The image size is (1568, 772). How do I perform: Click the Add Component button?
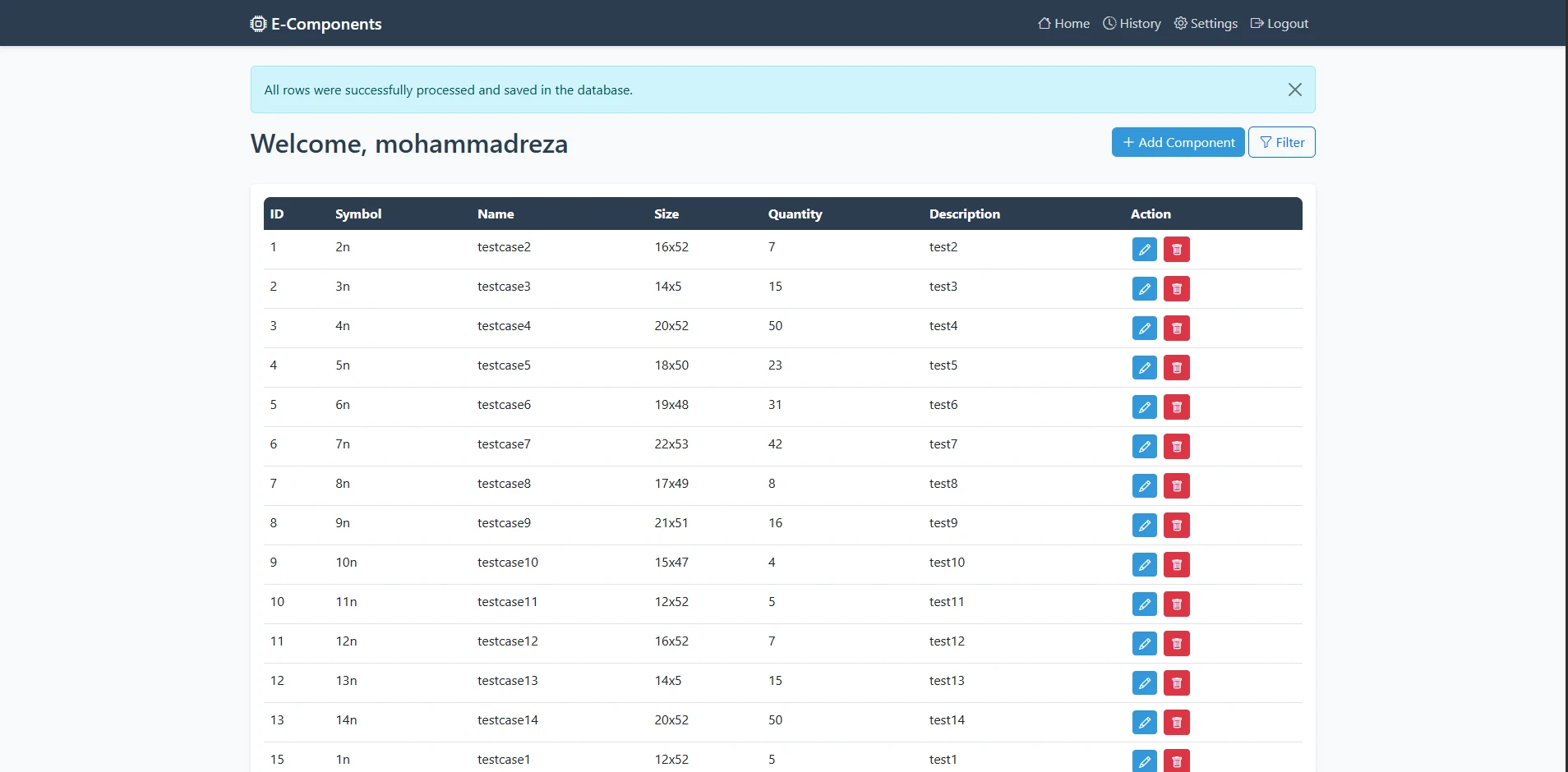click(x=1178, y=142)
